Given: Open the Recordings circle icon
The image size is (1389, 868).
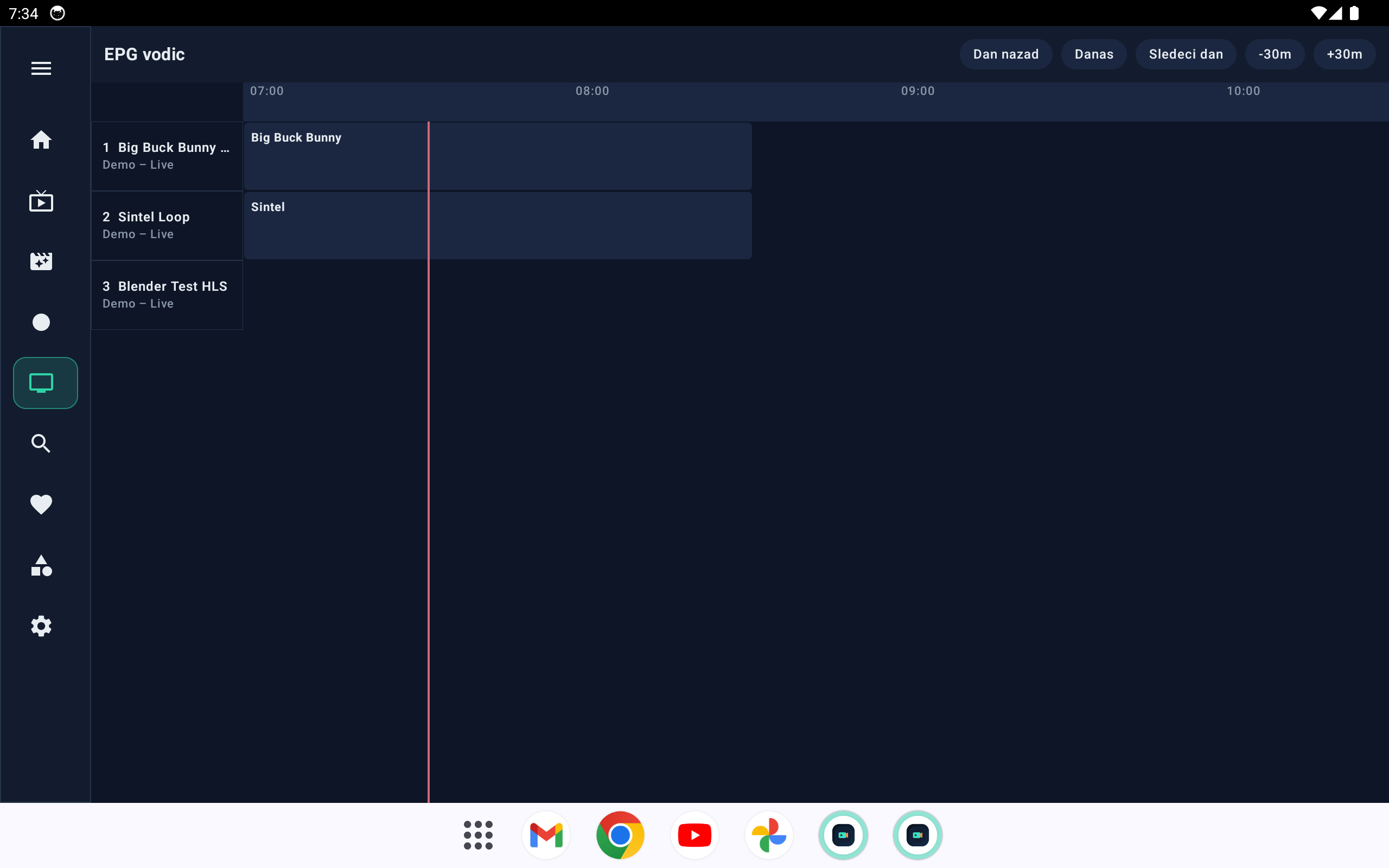Looking at the screenshot, I should [41, 322].
